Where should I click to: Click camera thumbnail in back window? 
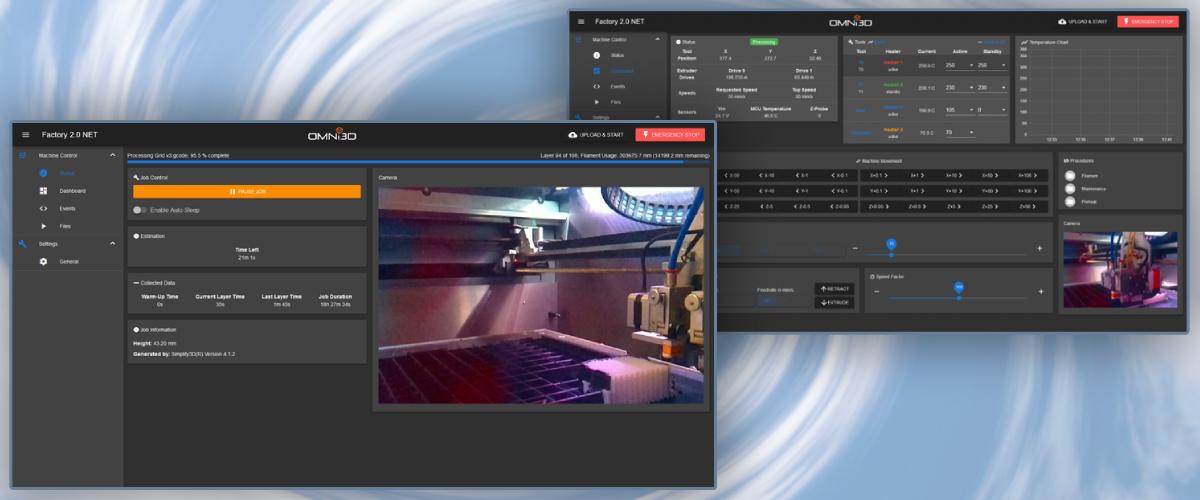(1120, 270)
